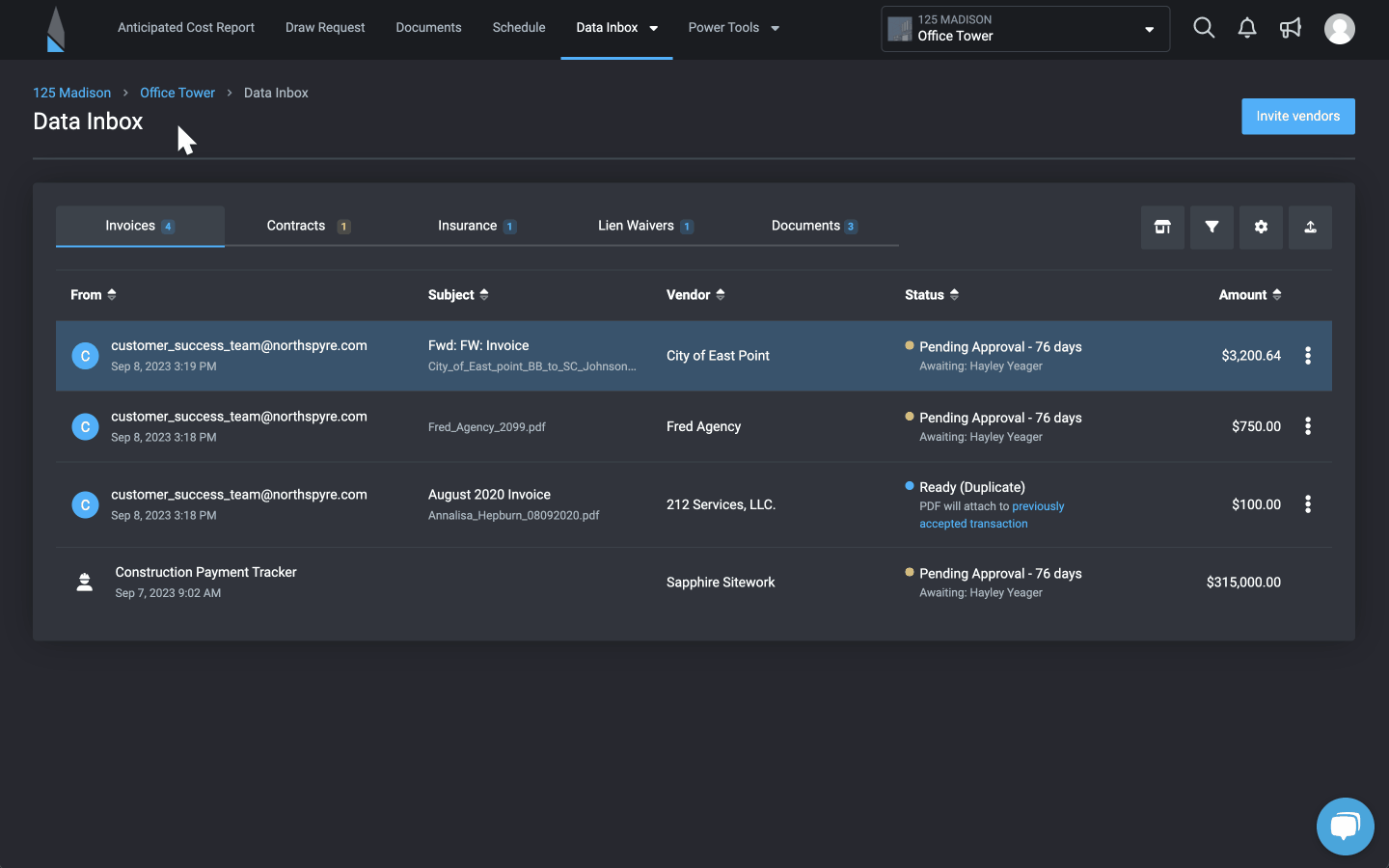Click the City of East Point vendor cell
This screenshot has height=868, width=1389.
(x=718, y=356)
